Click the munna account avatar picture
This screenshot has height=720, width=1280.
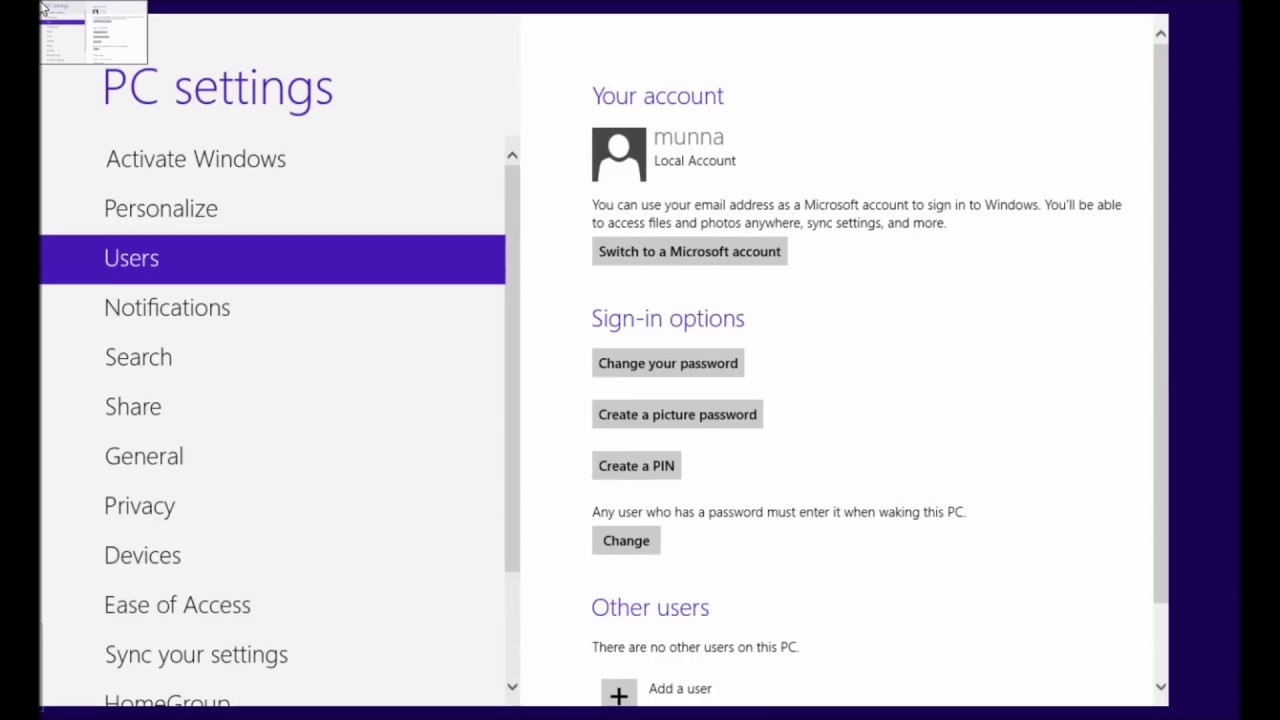[x=619, y=154]
